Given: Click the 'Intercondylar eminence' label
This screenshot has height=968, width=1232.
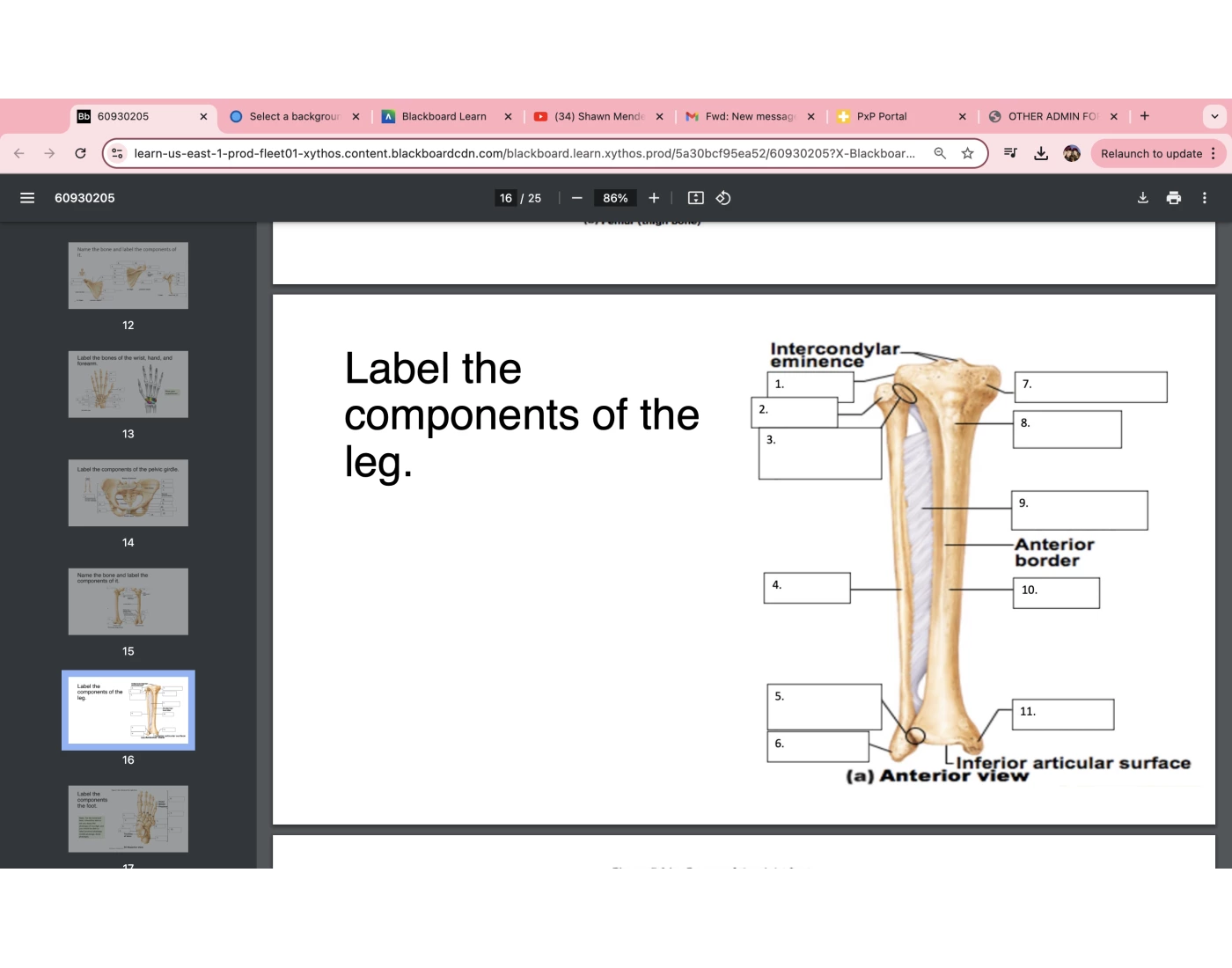Looking at the screenshot, I should click(834, 355).
